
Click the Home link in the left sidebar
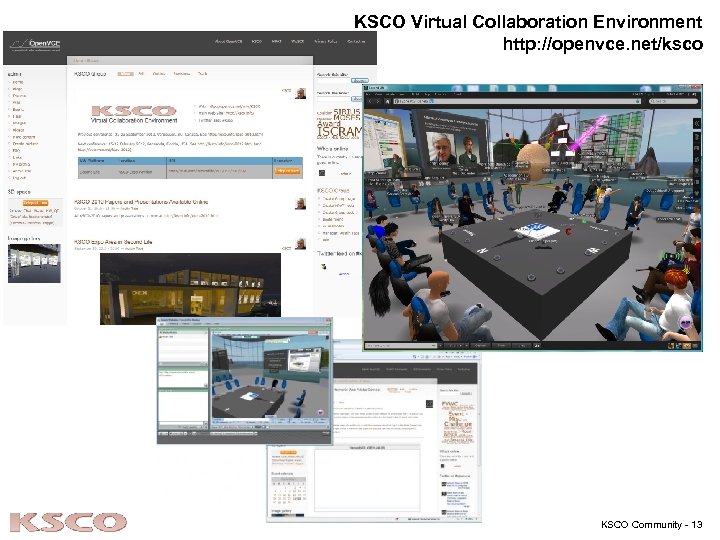17,82
